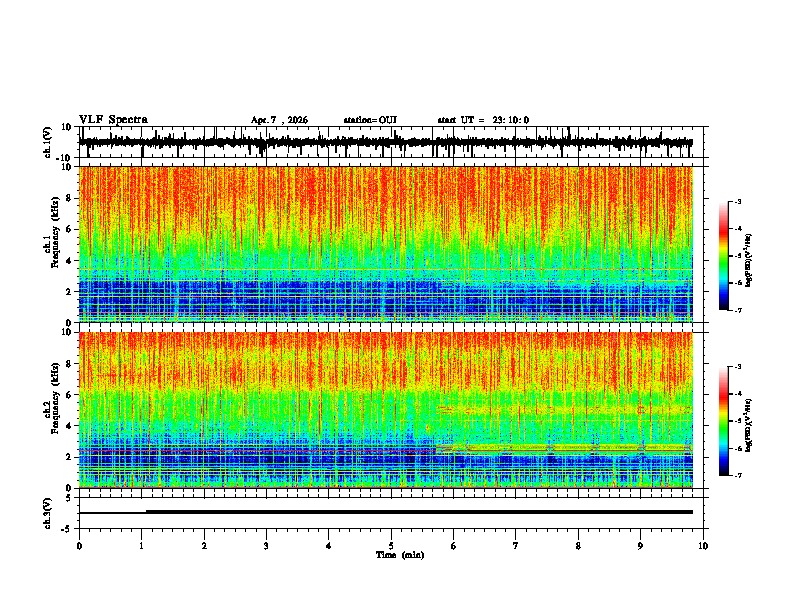
Task: Click the color scale bar beside ch.1 spectrogram
Action: 724,256
